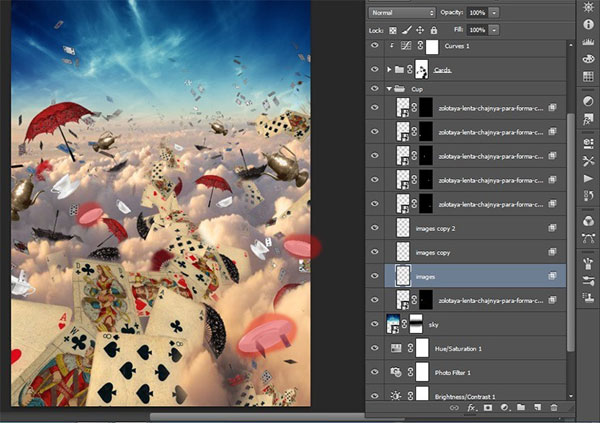
Task: Click the sky layer image thumbnail
Action: tap(394, 324)
